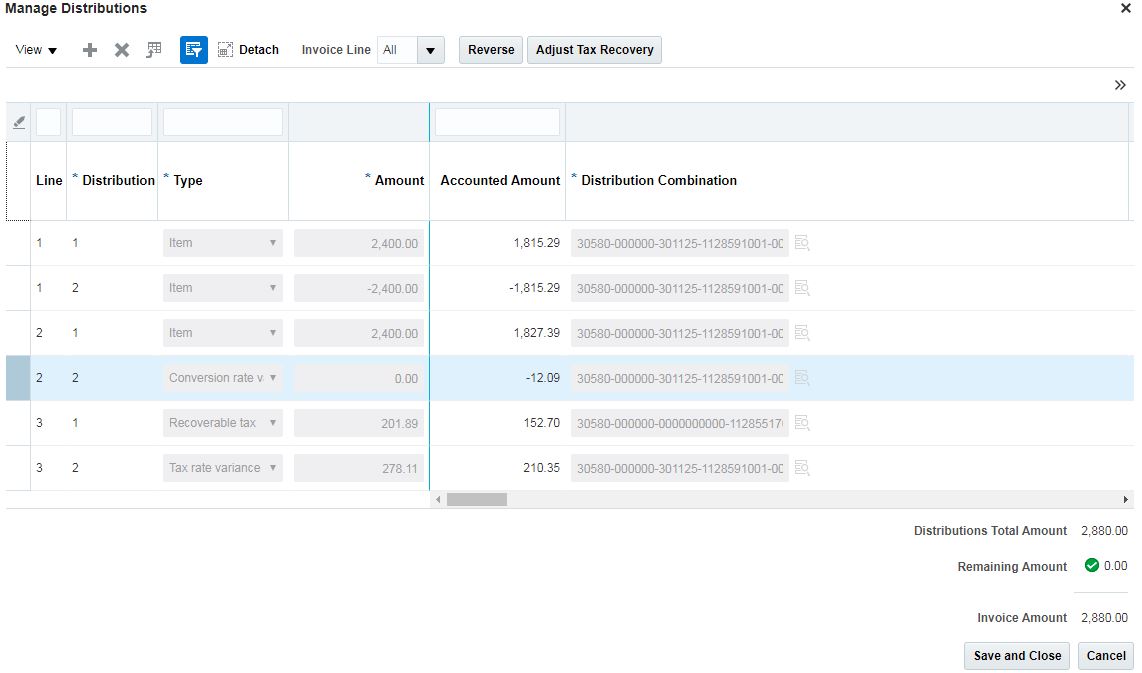Open account search on the Tax rate variance row
The width and height of the screenshot is (1142, 673).
coord(802,468)
